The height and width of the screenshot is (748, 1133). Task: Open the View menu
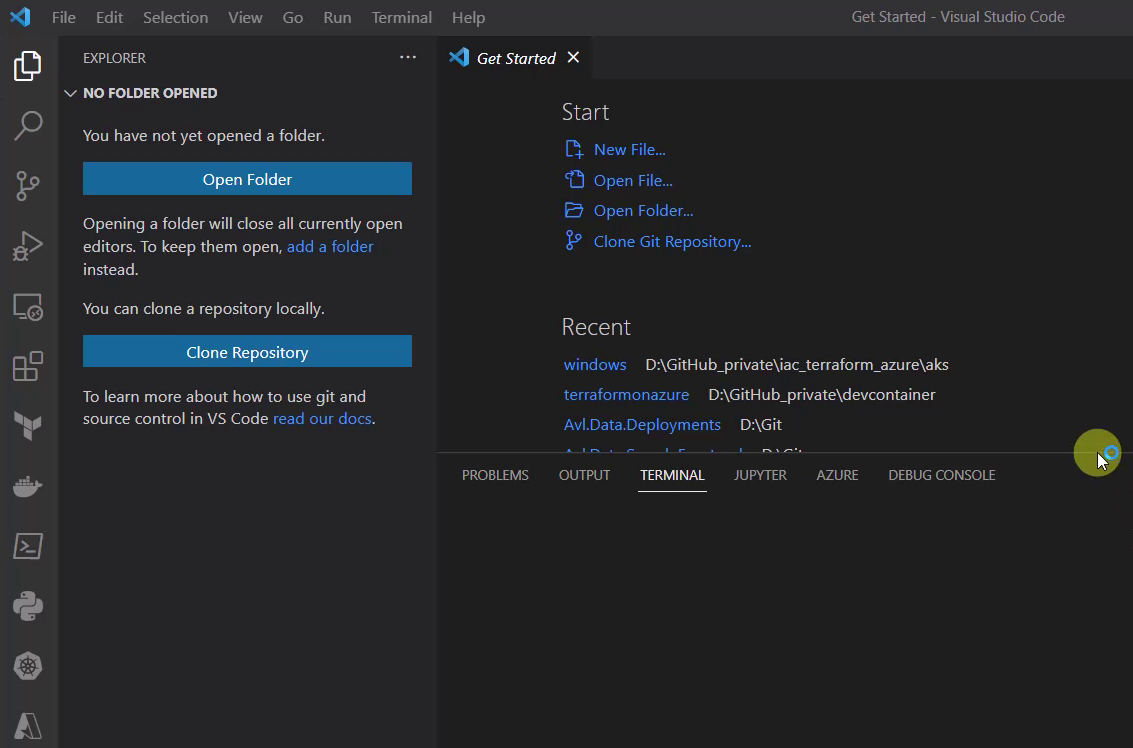point(245,17)
